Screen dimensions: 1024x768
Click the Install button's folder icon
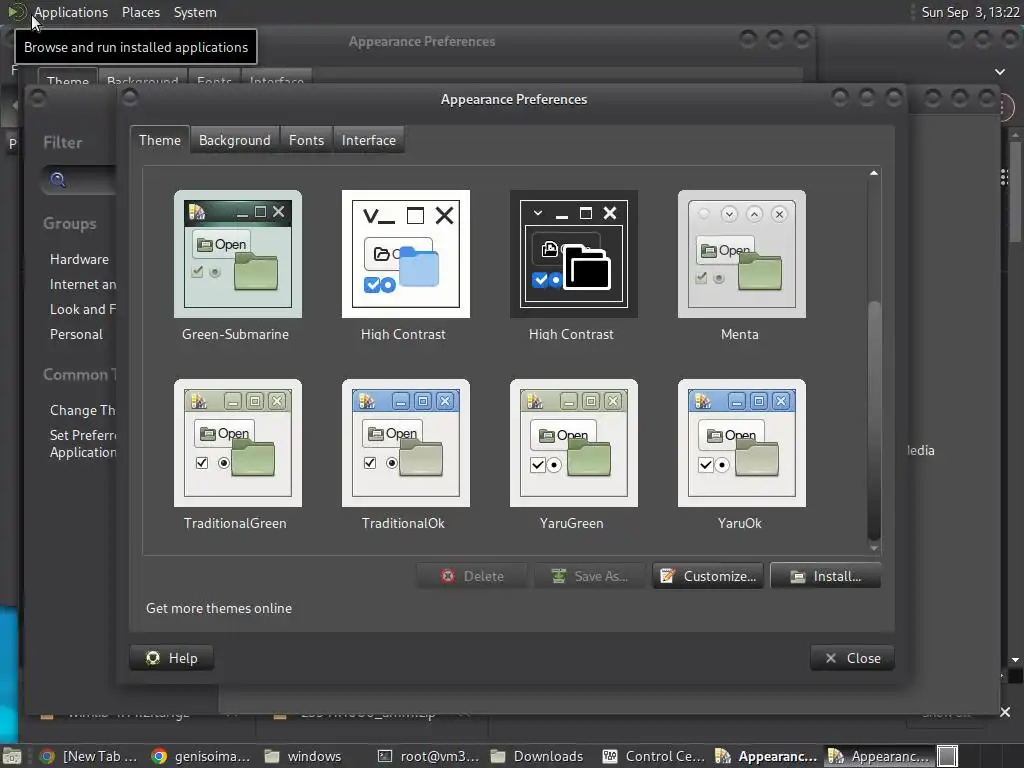click(x=797, y=577)
